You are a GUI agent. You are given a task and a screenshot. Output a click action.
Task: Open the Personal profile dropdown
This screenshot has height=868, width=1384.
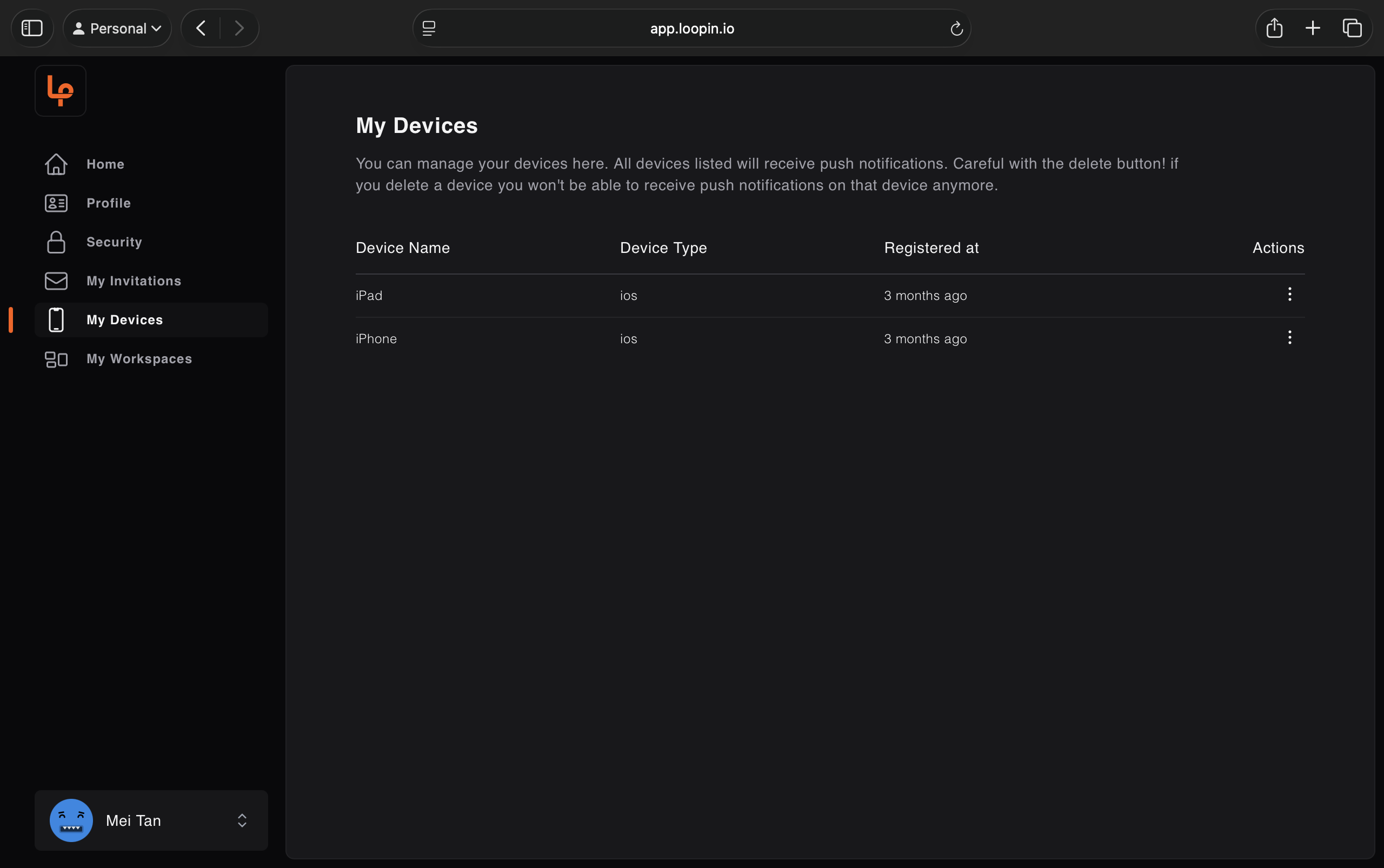tap(117, 28)
